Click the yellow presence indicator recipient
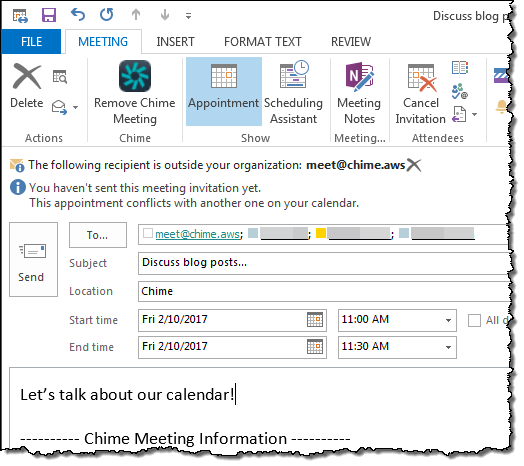 tap(321, 233)
